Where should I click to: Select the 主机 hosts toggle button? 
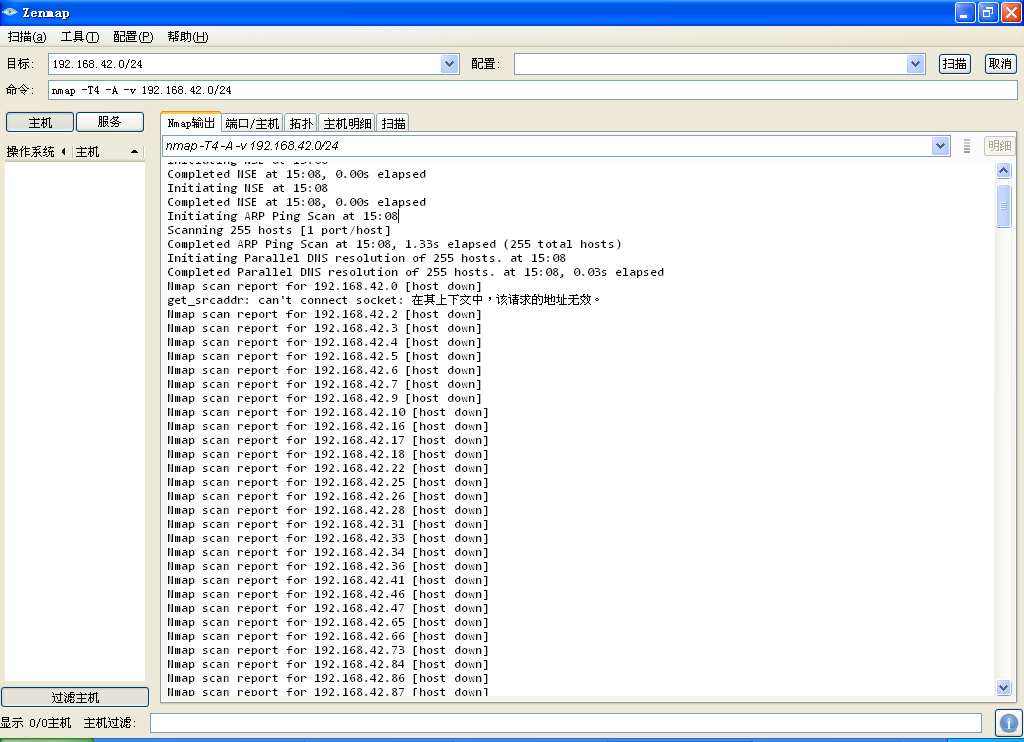(40, 122)
